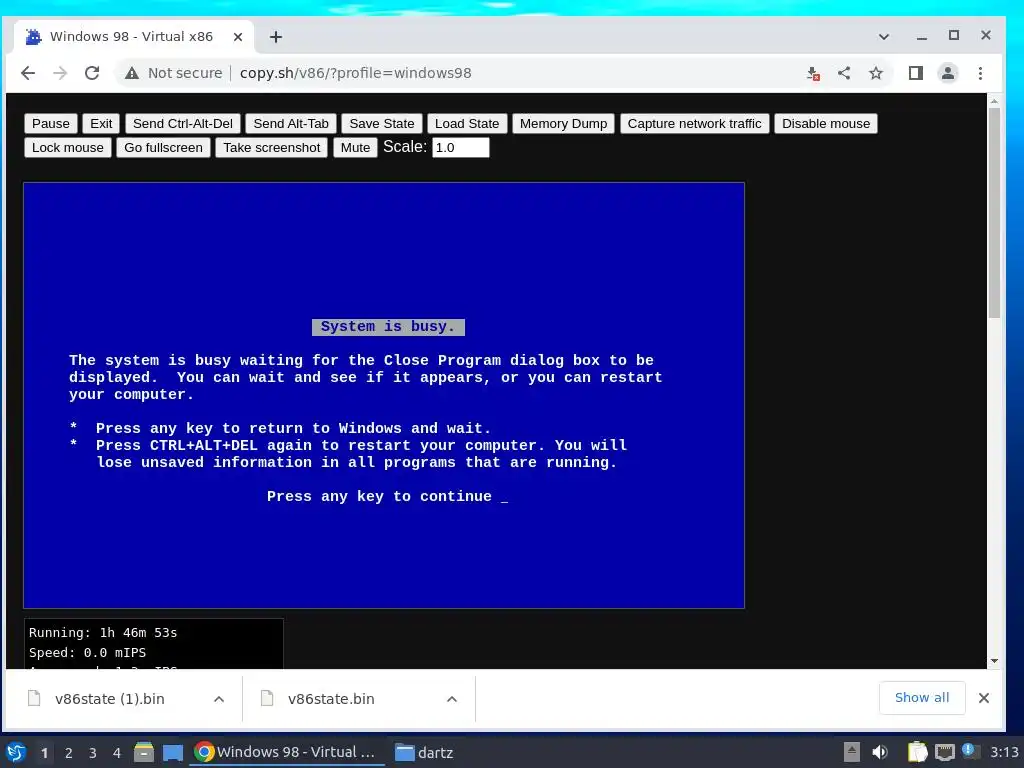Viewport: 1024px width, 768px height.
Task: Click the volume speaker tray icon
Action: (x=880, y=752)
